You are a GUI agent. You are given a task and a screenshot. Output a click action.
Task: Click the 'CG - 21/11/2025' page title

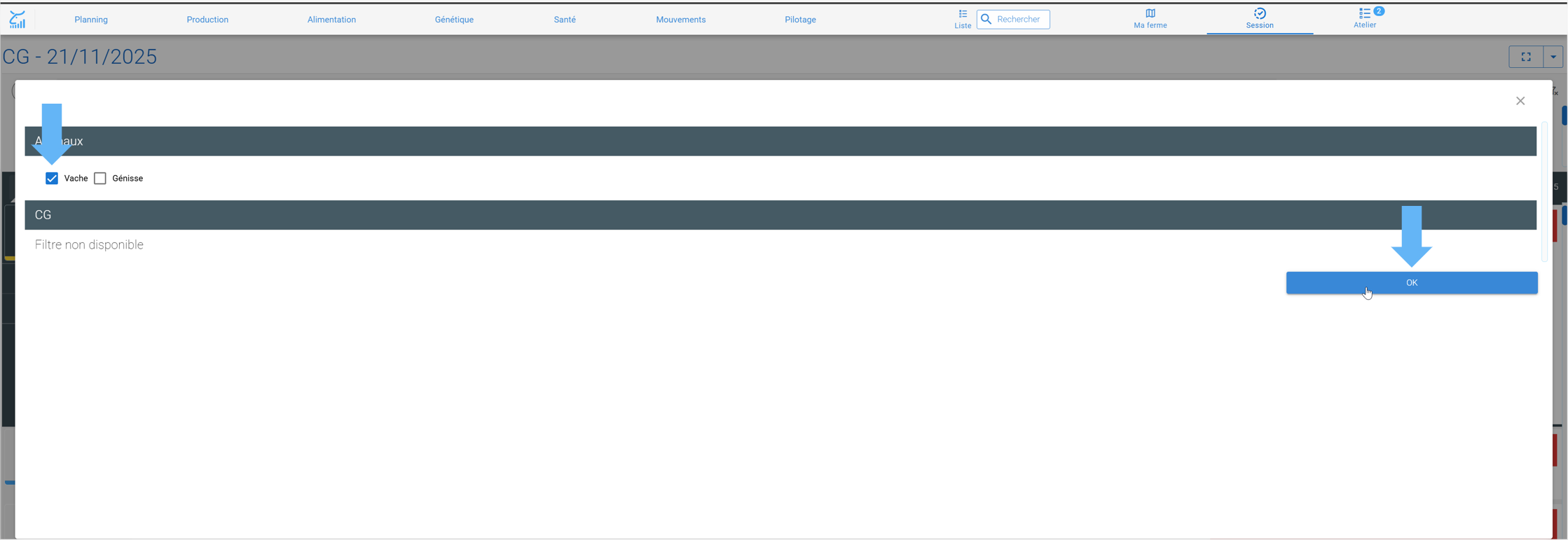coord(80,57)
